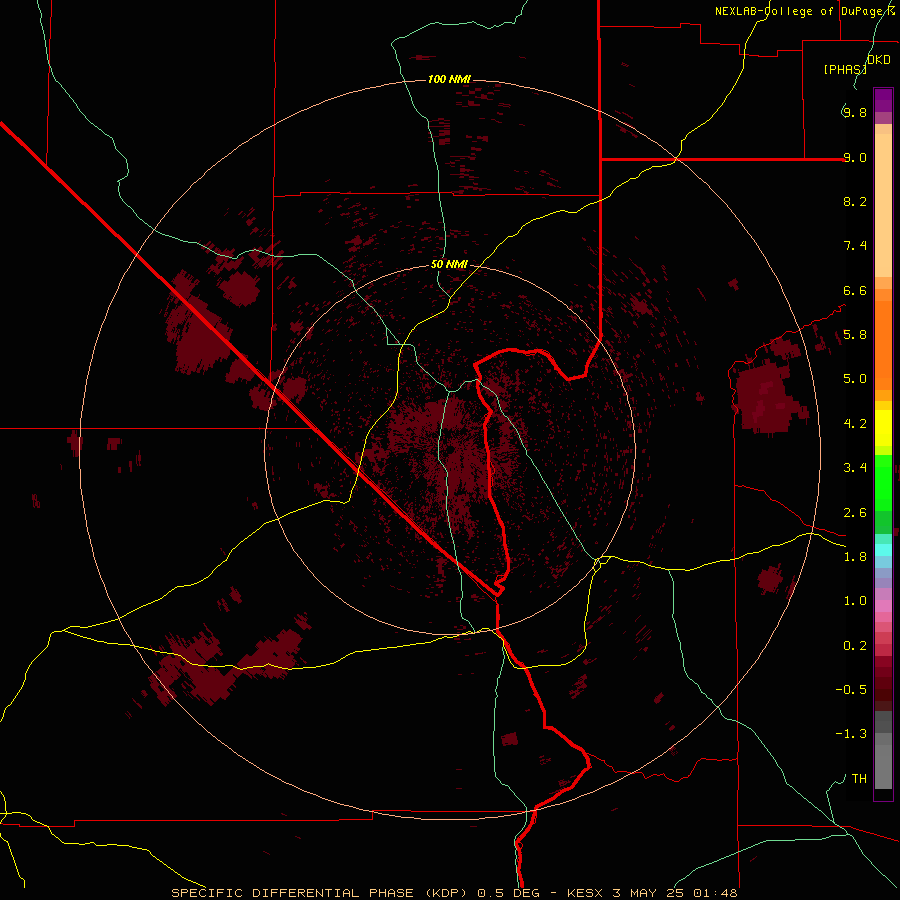
Task: Pick the yellow swatch in the legend bar
Action: click(883, 428)
